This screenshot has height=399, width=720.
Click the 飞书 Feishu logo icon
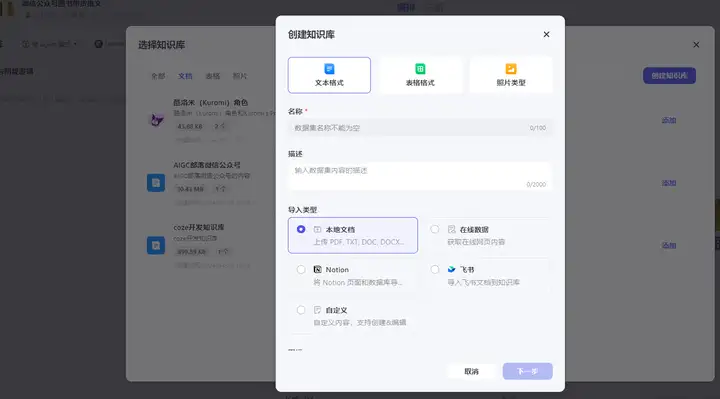point(451,270)
